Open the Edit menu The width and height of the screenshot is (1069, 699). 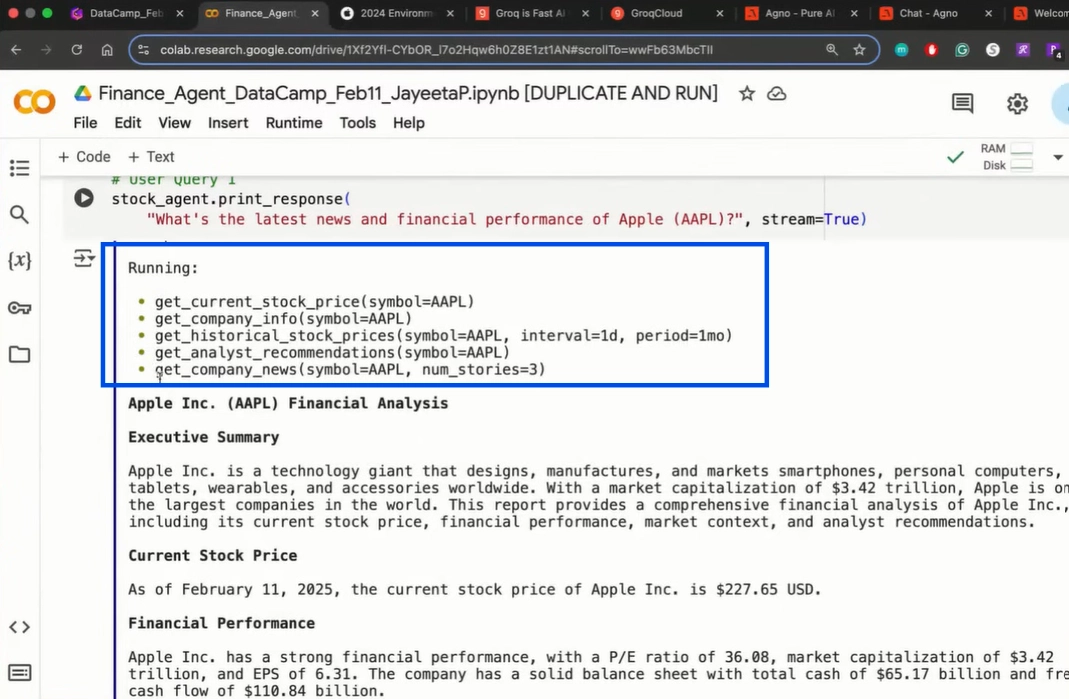(127, 123)
